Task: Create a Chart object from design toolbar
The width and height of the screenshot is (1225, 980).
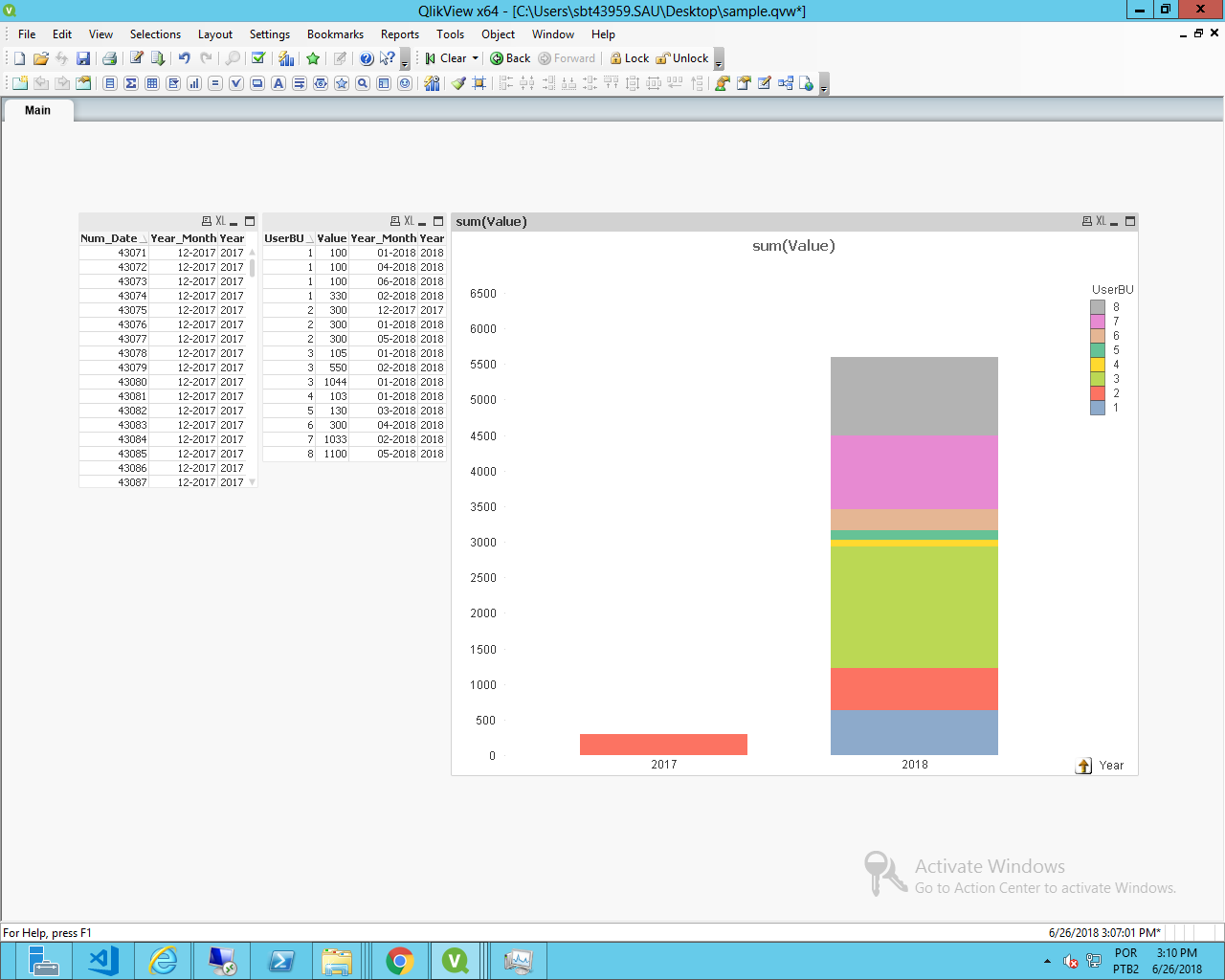Action: pyautogui.click(x=194, y=83)
